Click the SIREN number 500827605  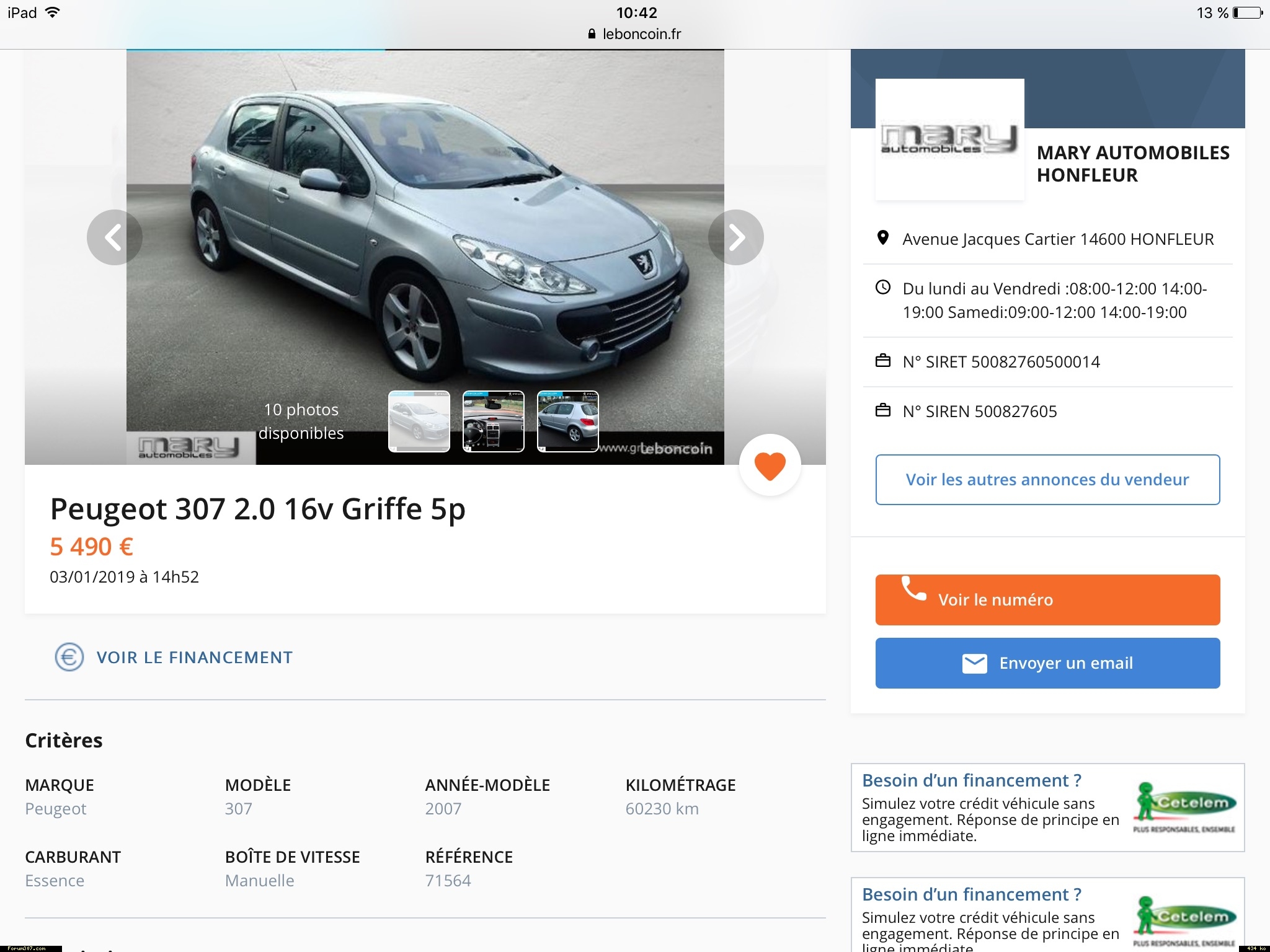(1016, 412)
